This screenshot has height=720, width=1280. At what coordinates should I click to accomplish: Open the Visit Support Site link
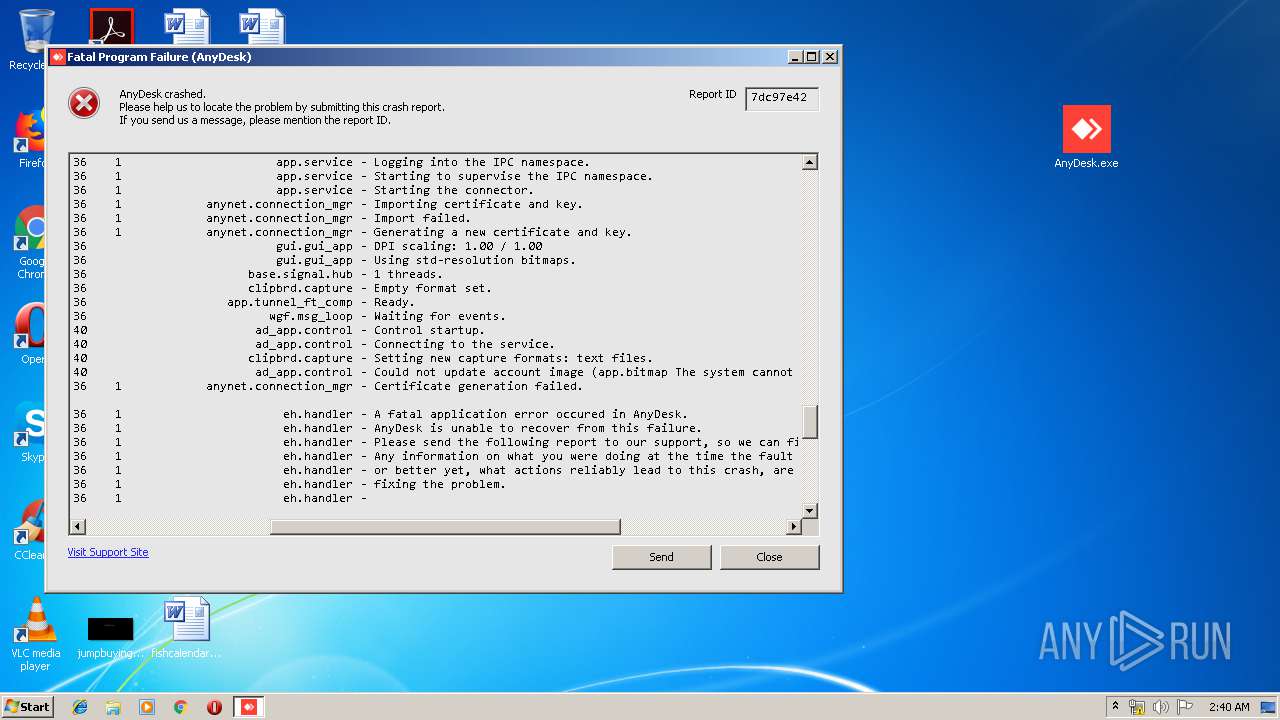pos(108,552)
